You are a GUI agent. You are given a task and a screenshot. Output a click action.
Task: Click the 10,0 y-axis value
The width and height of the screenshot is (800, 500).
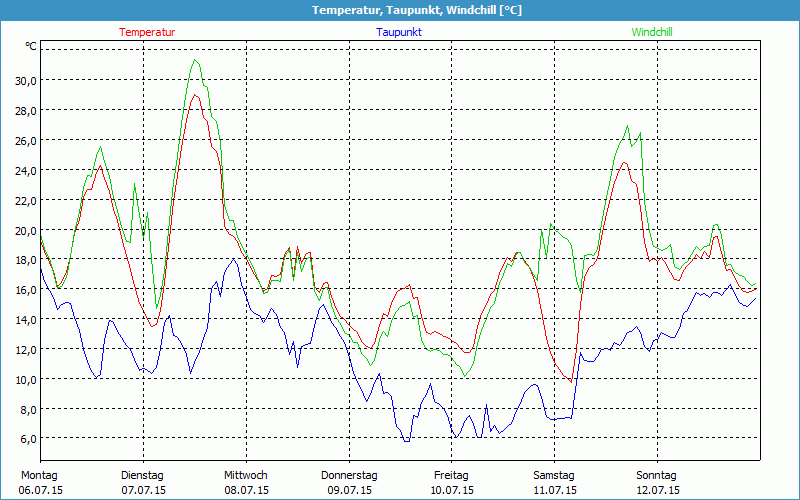[x=24, y=380]
